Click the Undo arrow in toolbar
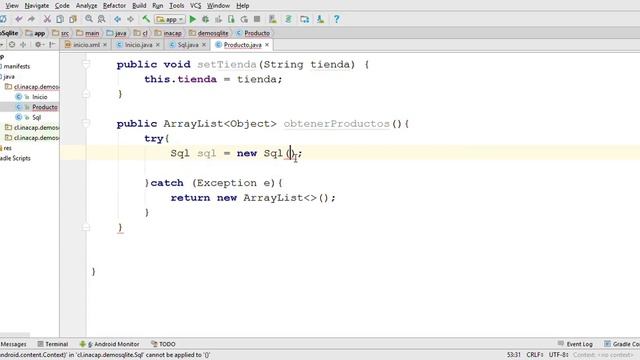The height and width of the screenshot is (360, 640). point(19,19)
